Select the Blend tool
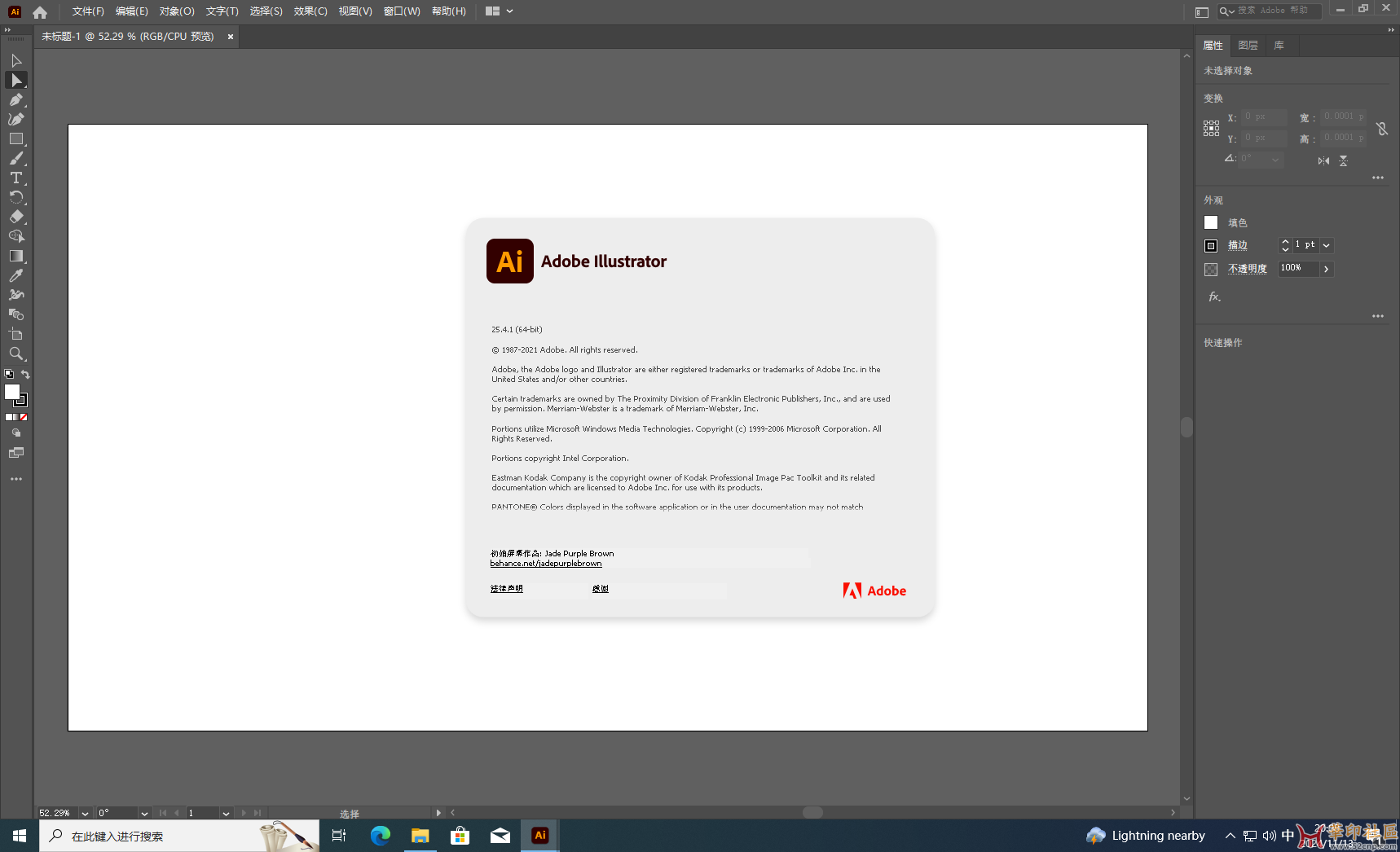 point(16,314)
